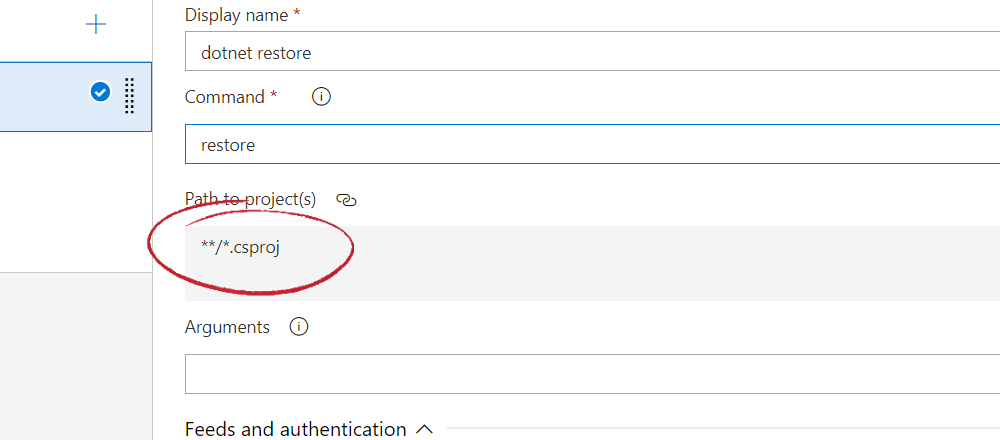Click the empty Arguments input box

pyautogui.click(x=592, y=374)
